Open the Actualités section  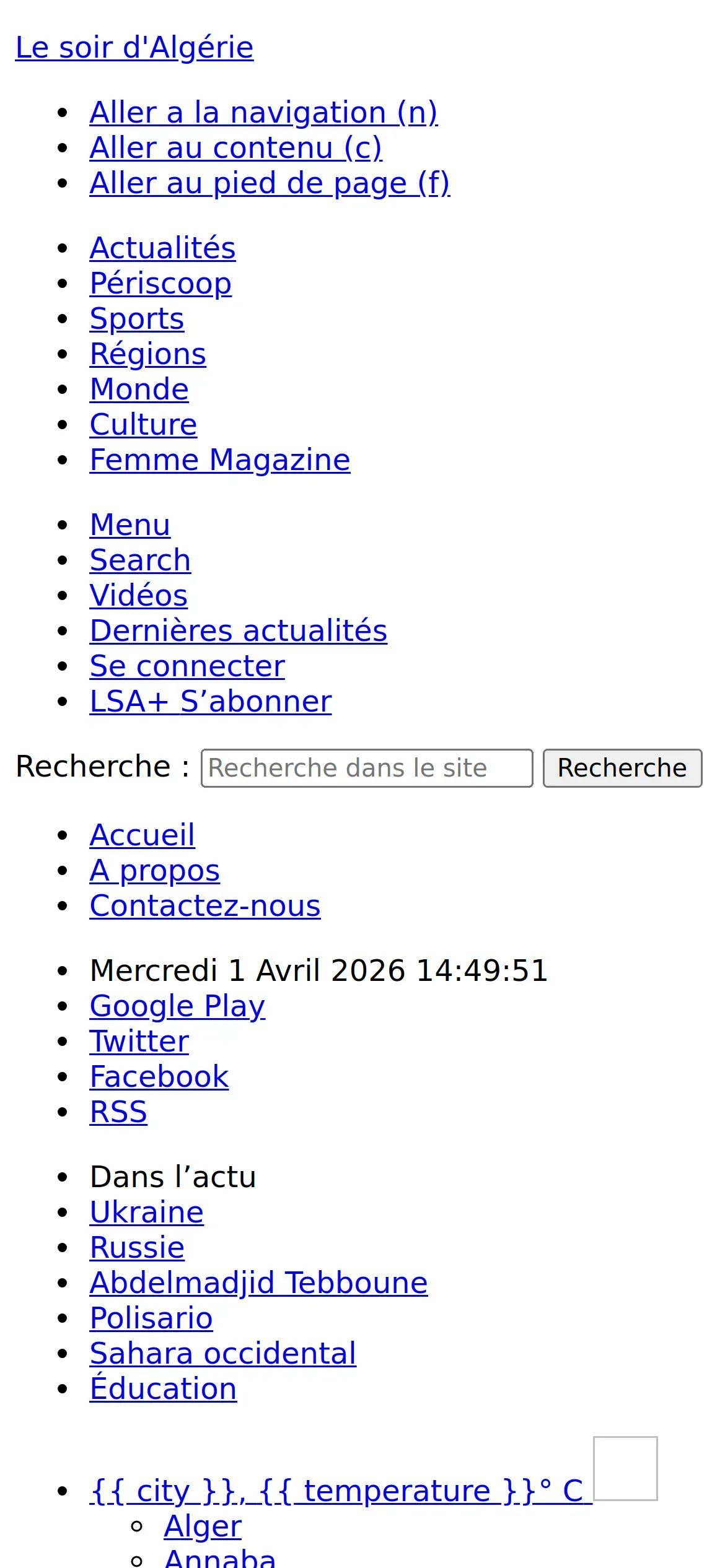[162, 248]
